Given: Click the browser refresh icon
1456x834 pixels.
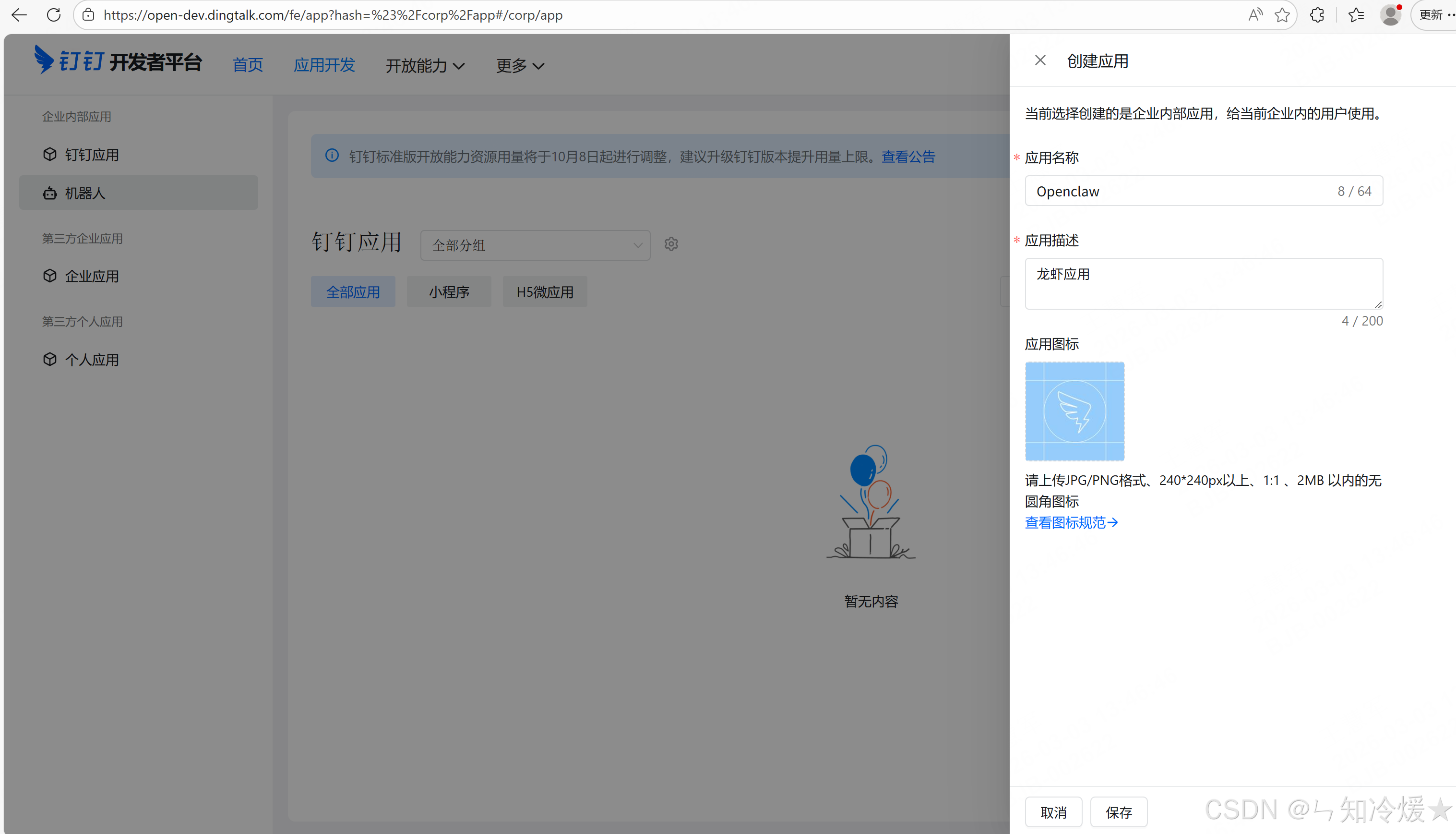Looking at the screenshot, I should pyautogui.click(x=53, y=15).
